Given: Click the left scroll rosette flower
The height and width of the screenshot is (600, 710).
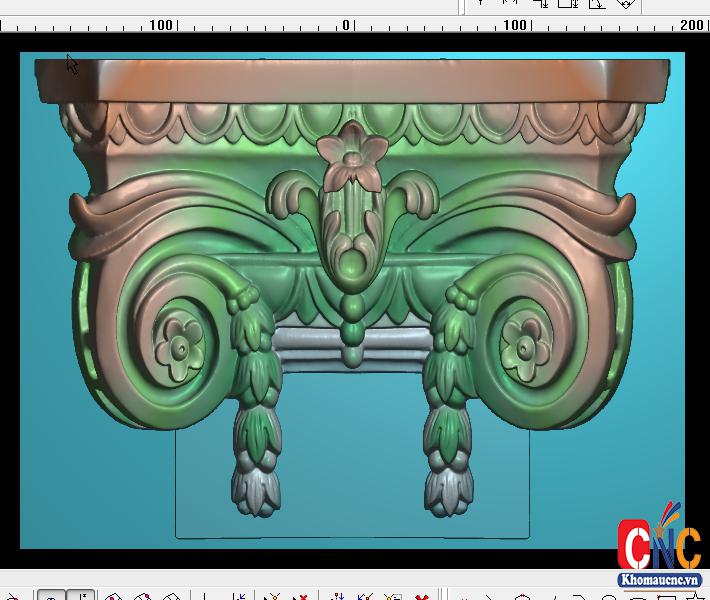Looking at the screenshot, I should (x=179, y=347).
